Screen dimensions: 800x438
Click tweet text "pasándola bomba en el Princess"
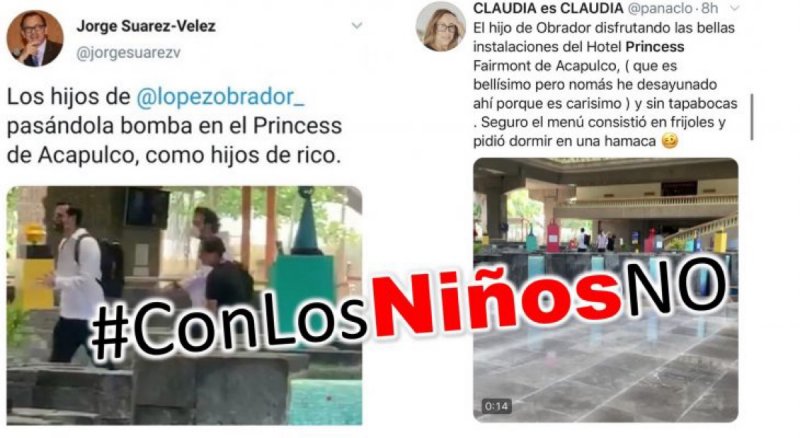coord(174,126)
